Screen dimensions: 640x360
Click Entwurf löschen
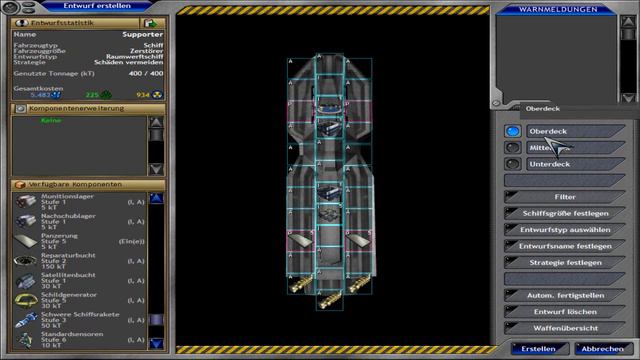pyautogui.click(x=565, y=311)
